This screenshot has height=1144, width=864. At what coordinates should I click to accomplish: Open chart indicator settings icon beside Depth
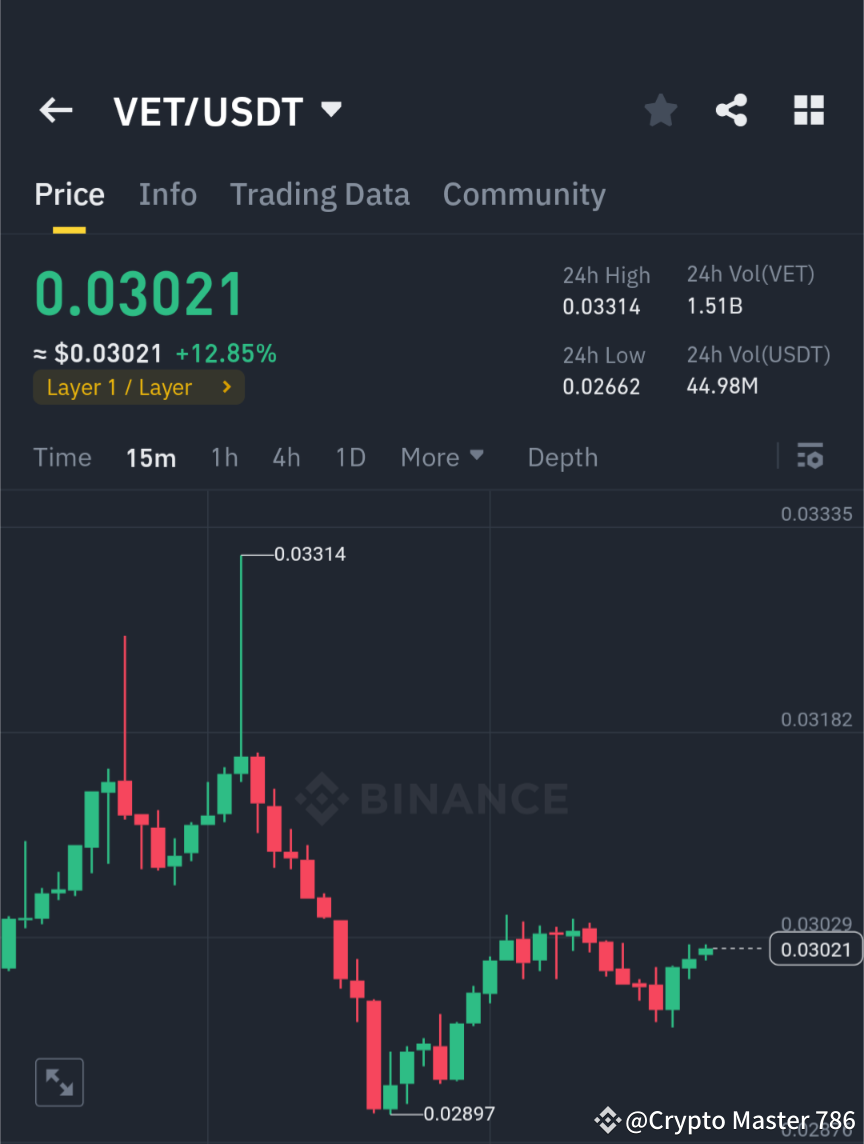810,457
